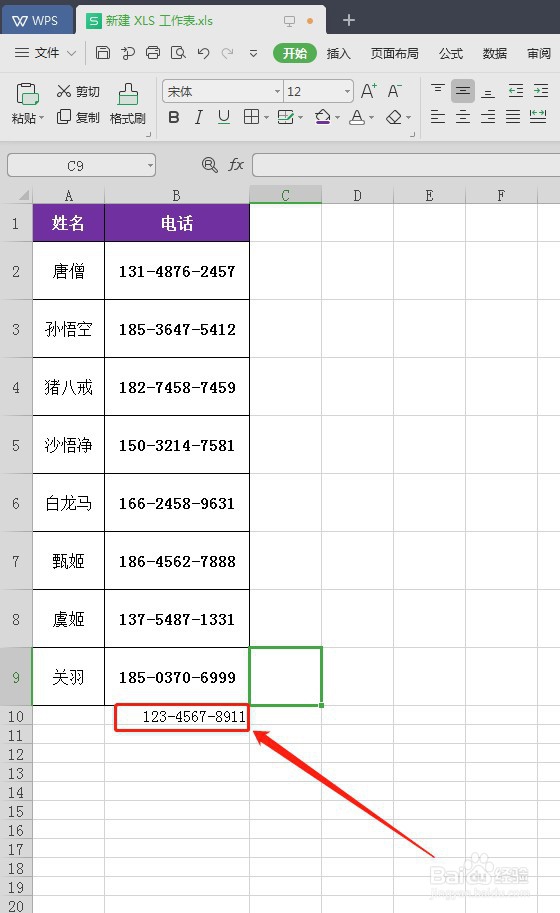This screenshot has width=560, height=913.
Task: Click the Undo arrow
Action: coord(203,53)
